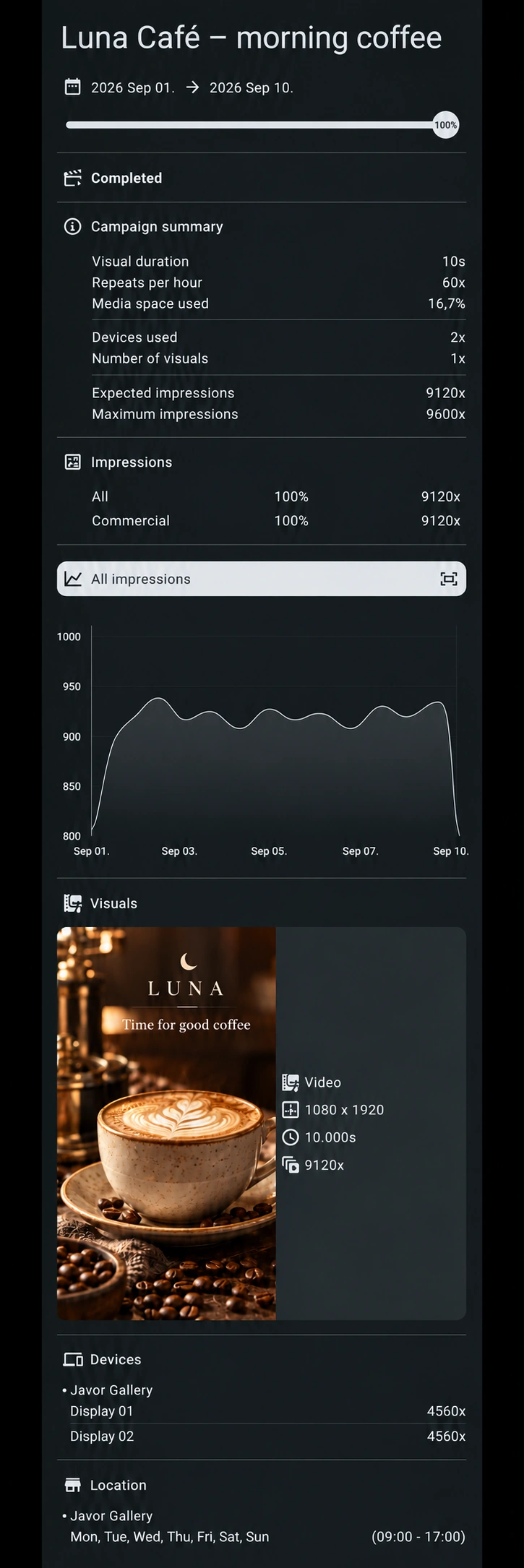
Task: Open the All impressions chart selector
Action: tap(262, 579)
